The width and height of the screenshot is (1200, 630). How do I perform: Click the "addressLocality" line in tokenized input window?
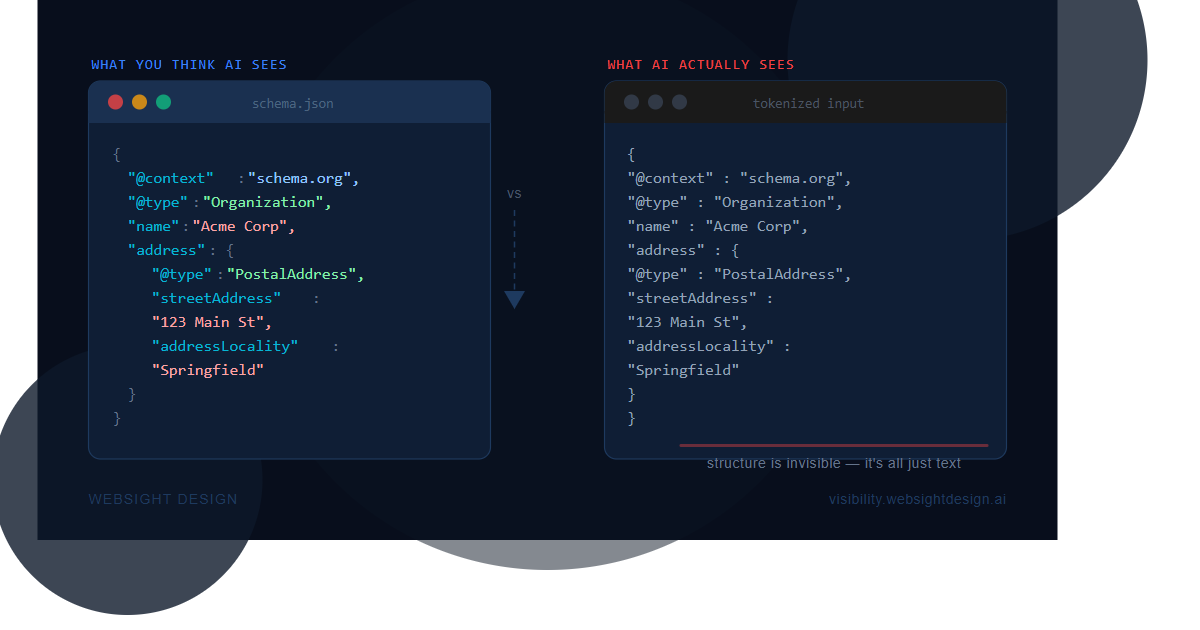point(709,346)
